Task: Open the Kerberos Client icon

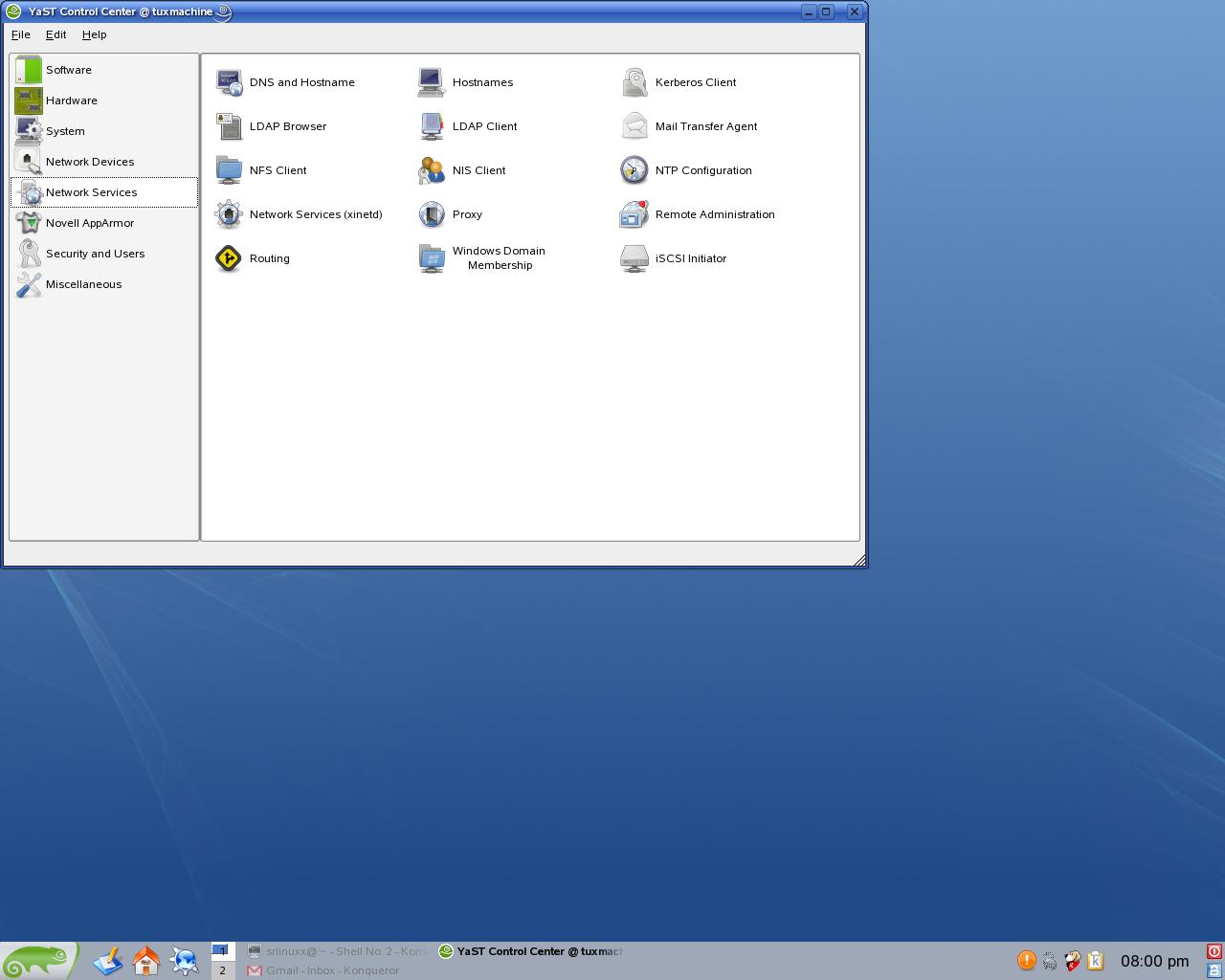Action: (635, 82)
